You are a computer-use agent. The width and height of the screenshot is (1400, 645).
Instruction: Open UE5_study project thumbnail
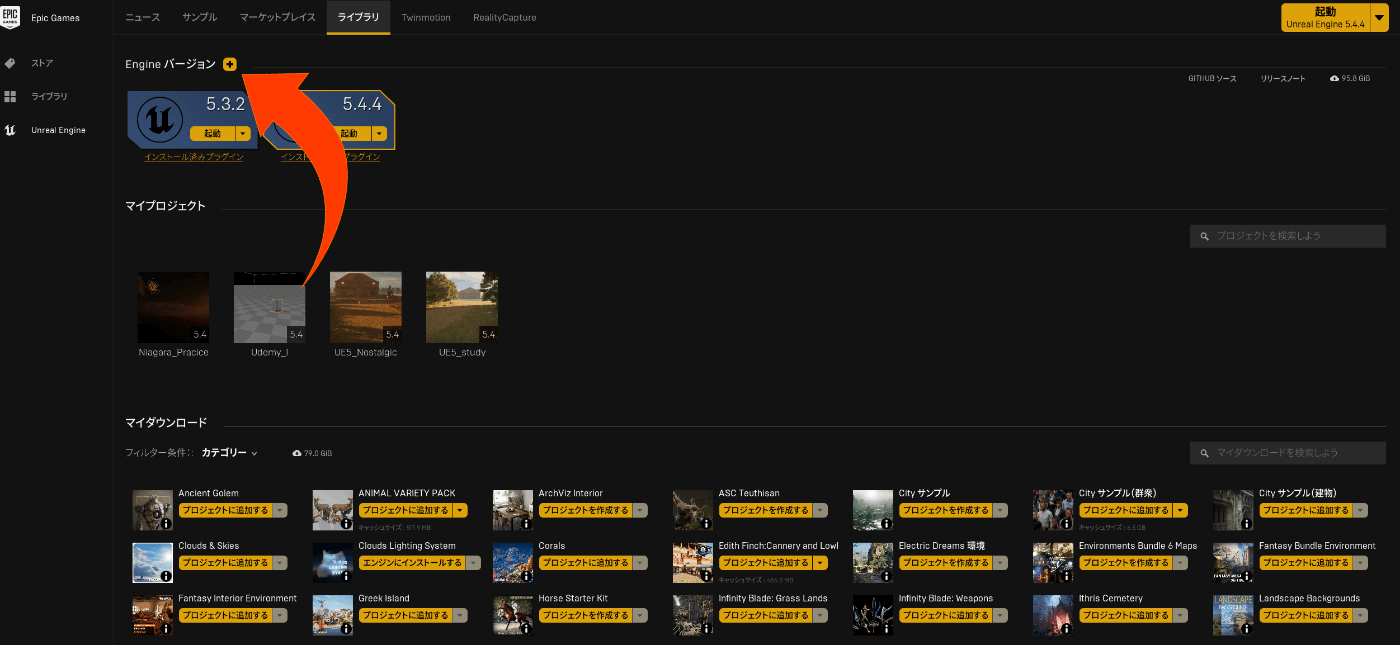(x=462, y=307)
